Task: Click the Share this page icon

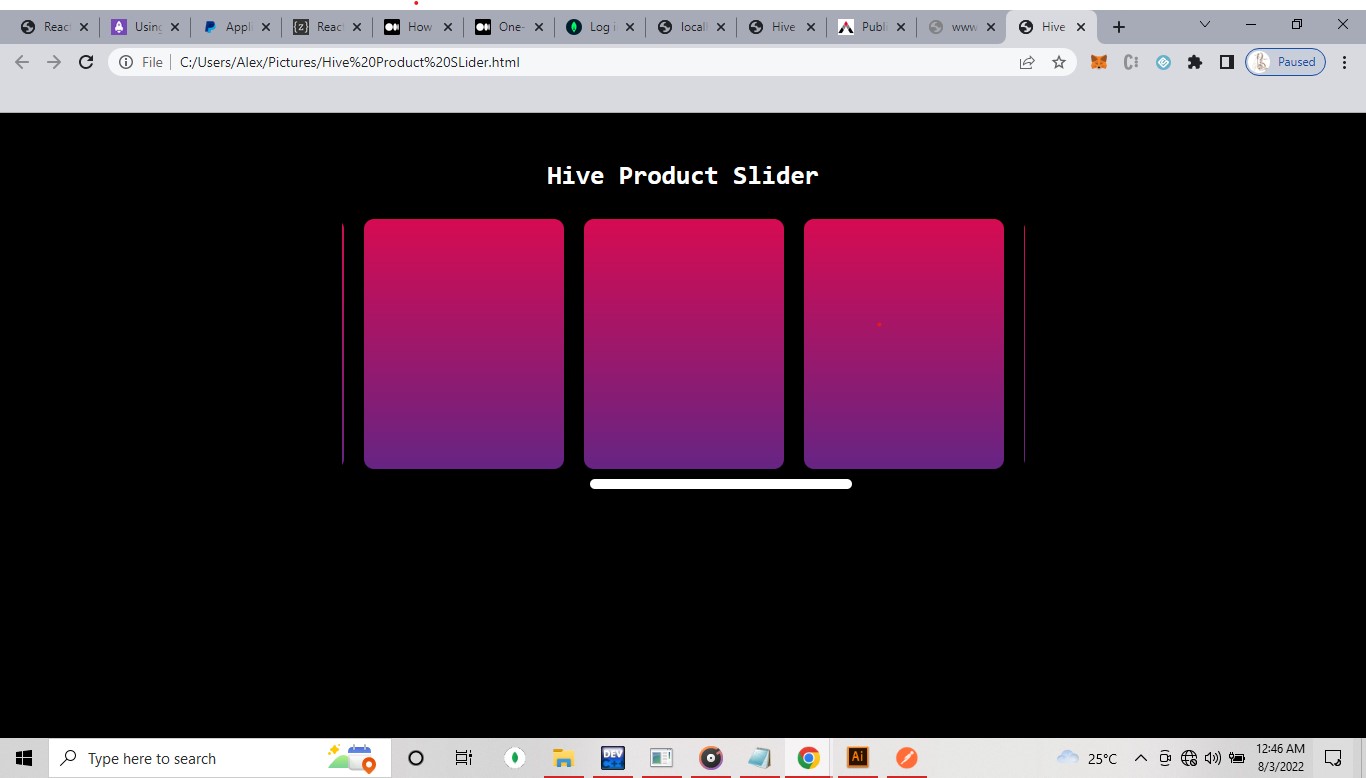Action: (x=1027, y=62)
